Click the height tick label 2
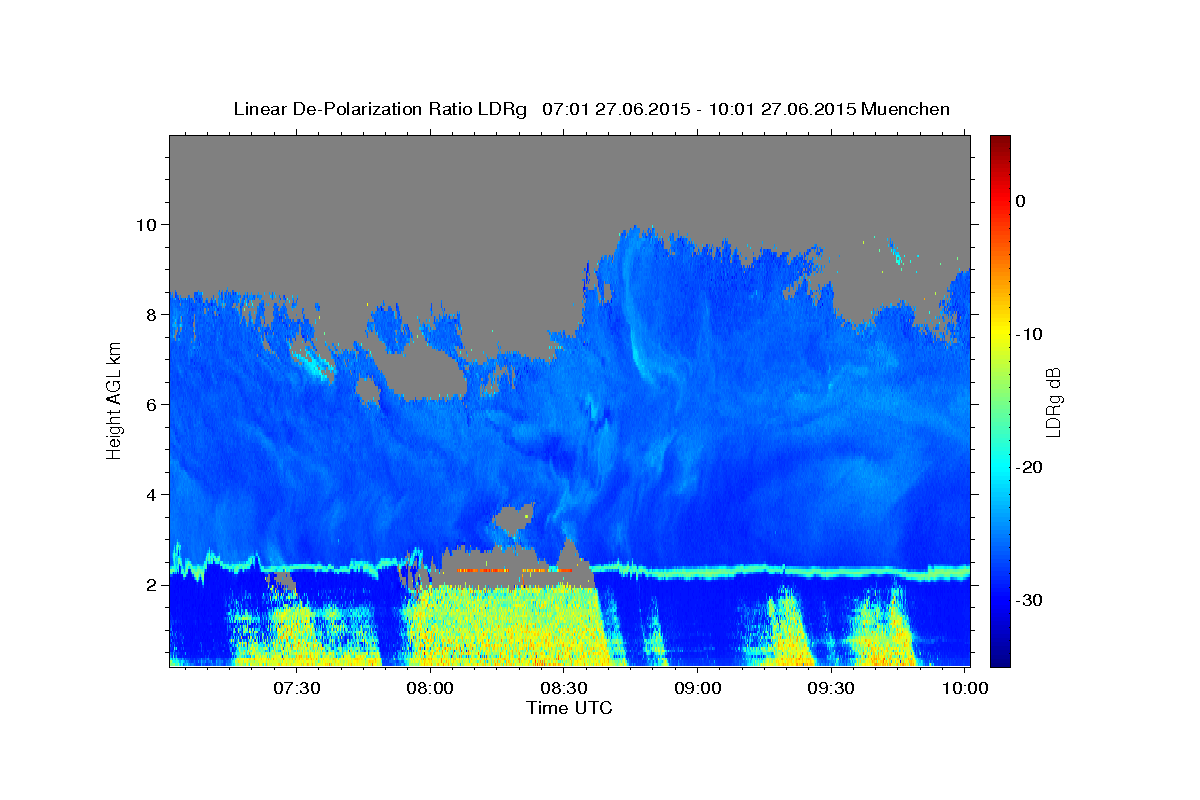The width and height of the screenshot is (1200, 800). 152,584
